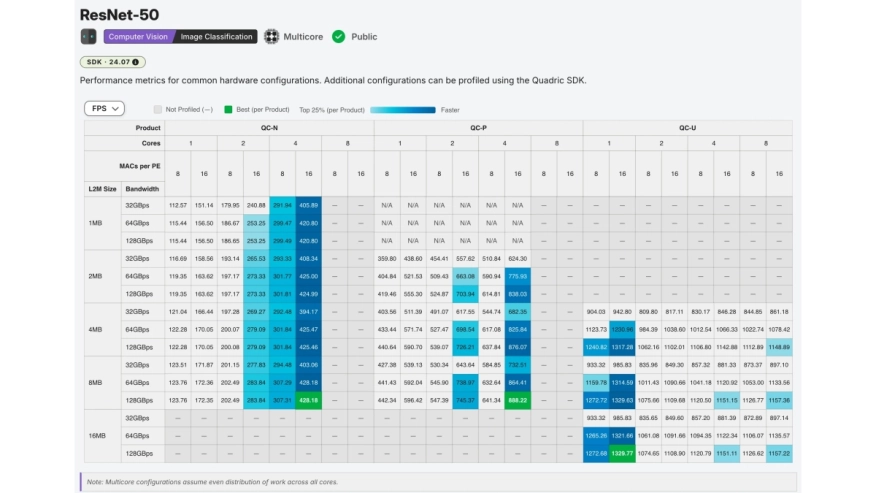Click the light blue cell showing 1148.89
Screen dimensions: 876x493
click(x=779, y=347)
